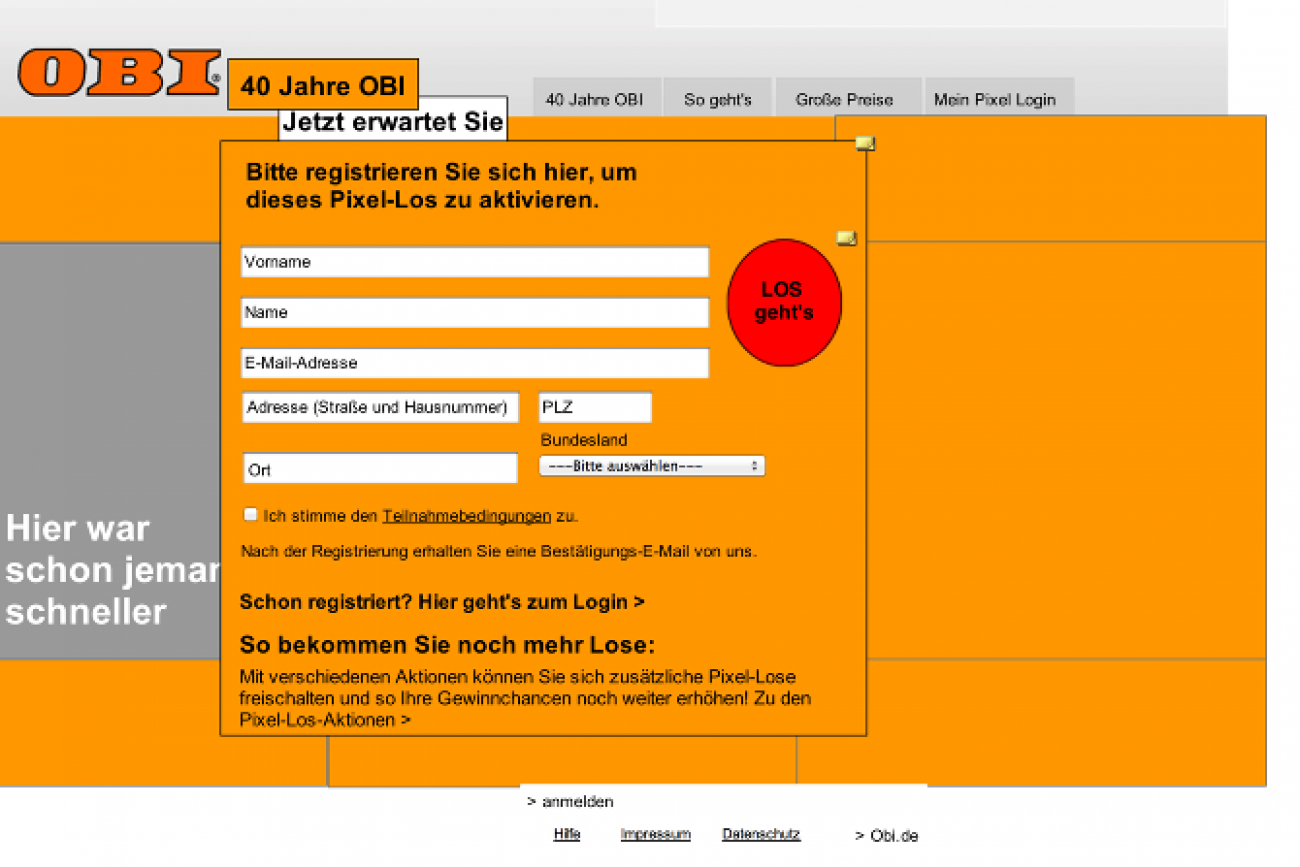Screen dimensions: 1300x867
Task: Tick the Teilnahmebedingungen agreement checkbox
Action: (x=251, y=515)
